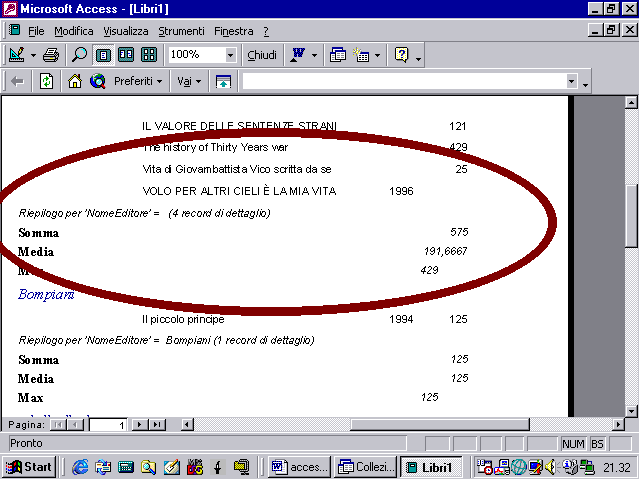Click the vertical scrollbar thumb
This screenshot has width=639, height=479.
pos(631,214)
